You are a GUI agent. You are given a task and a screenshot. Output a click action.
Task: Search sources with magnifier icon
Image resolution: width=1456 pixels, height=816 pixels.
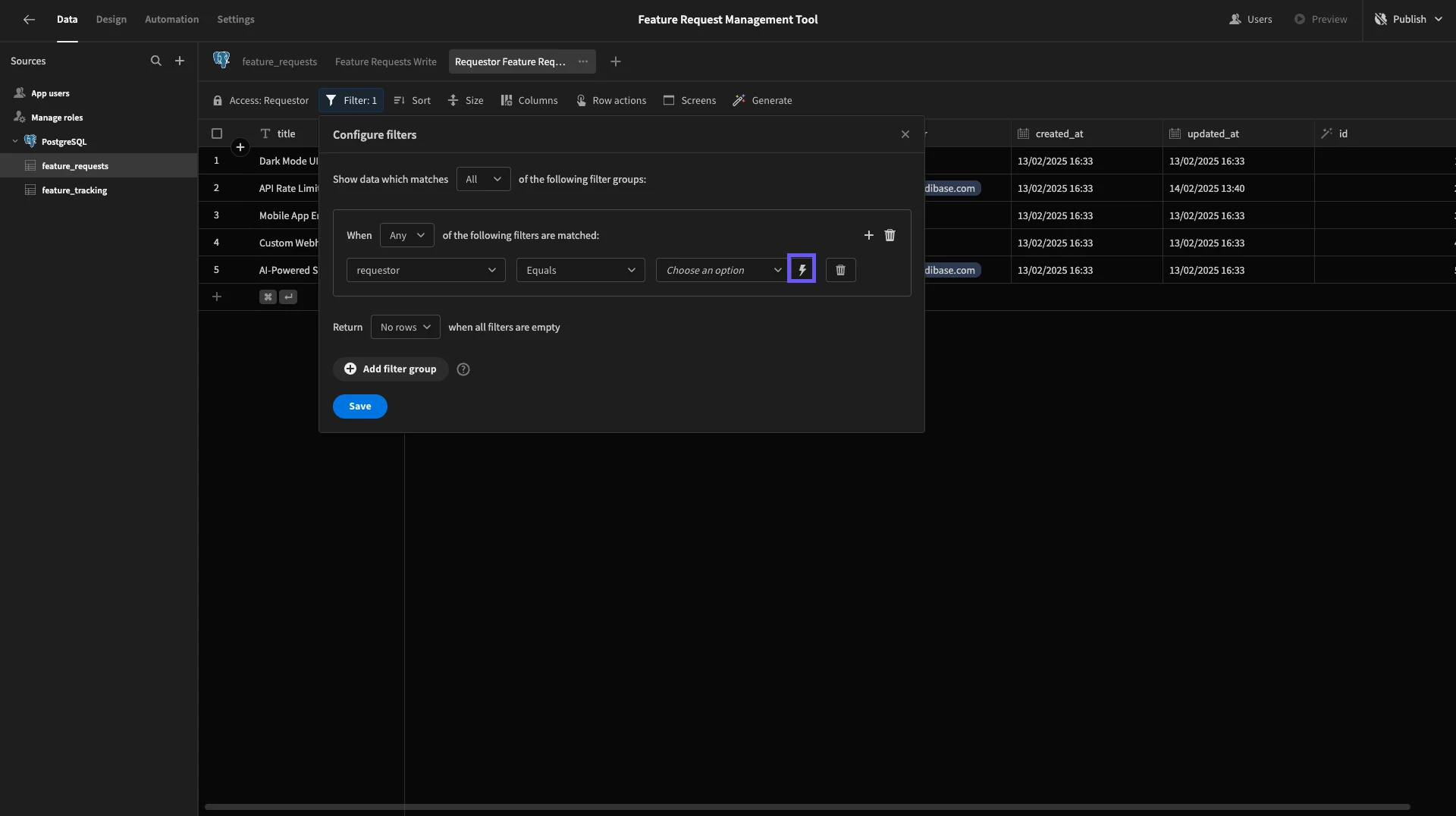(x=155, y=61)
